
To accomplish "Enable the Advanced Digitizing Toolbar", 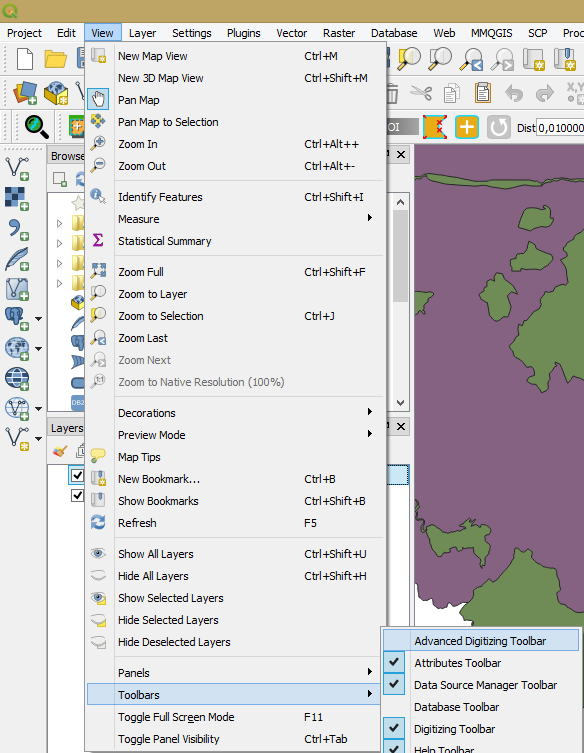I will pos(482,641).
